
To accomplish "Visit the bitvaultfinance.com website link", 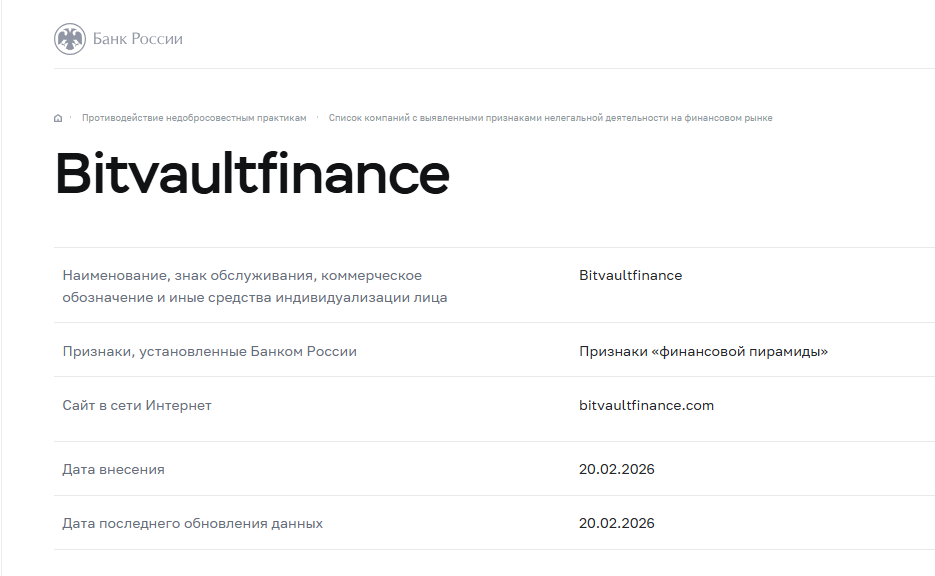I will coord(645,405).
